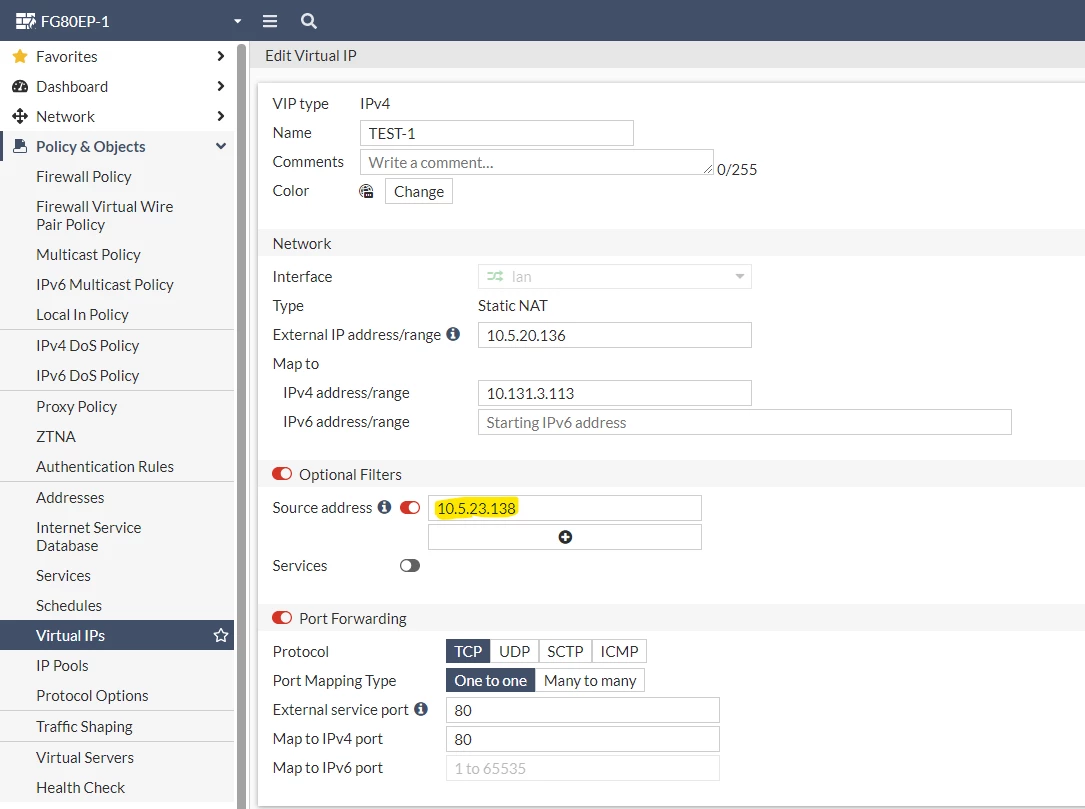This screenshot has width=1085, height=809.
Task: Open Virtual Servers
Action: click(85, 757)
